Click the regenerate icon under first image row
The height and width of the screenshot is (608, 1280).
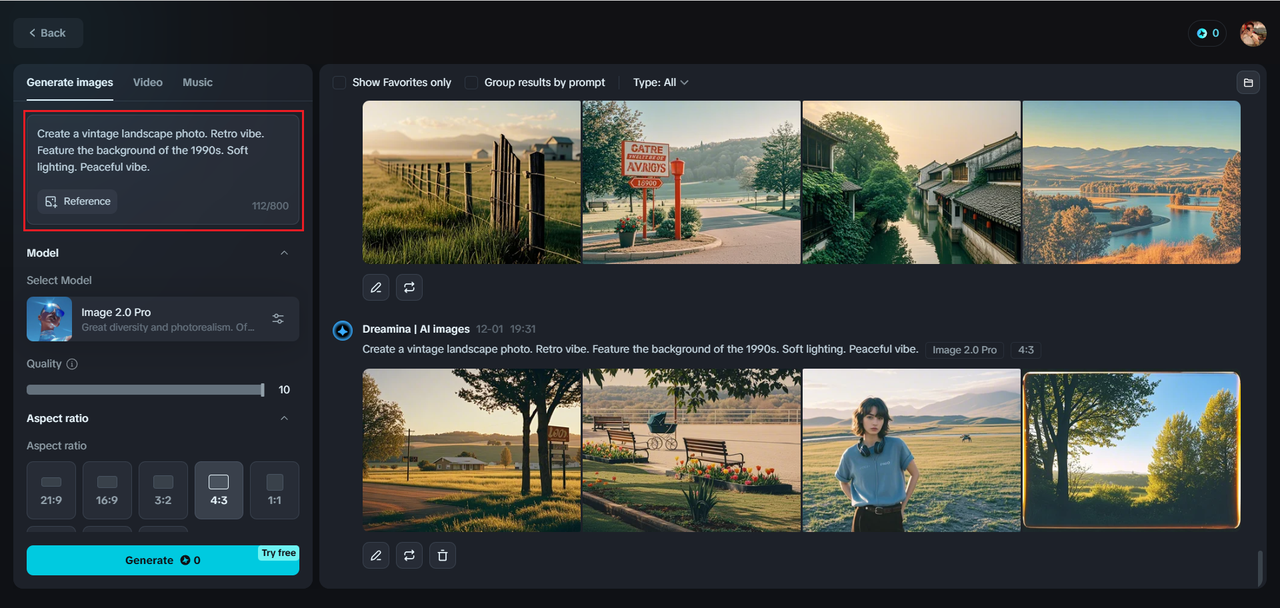pyautogui.click(x=409, y=287)
